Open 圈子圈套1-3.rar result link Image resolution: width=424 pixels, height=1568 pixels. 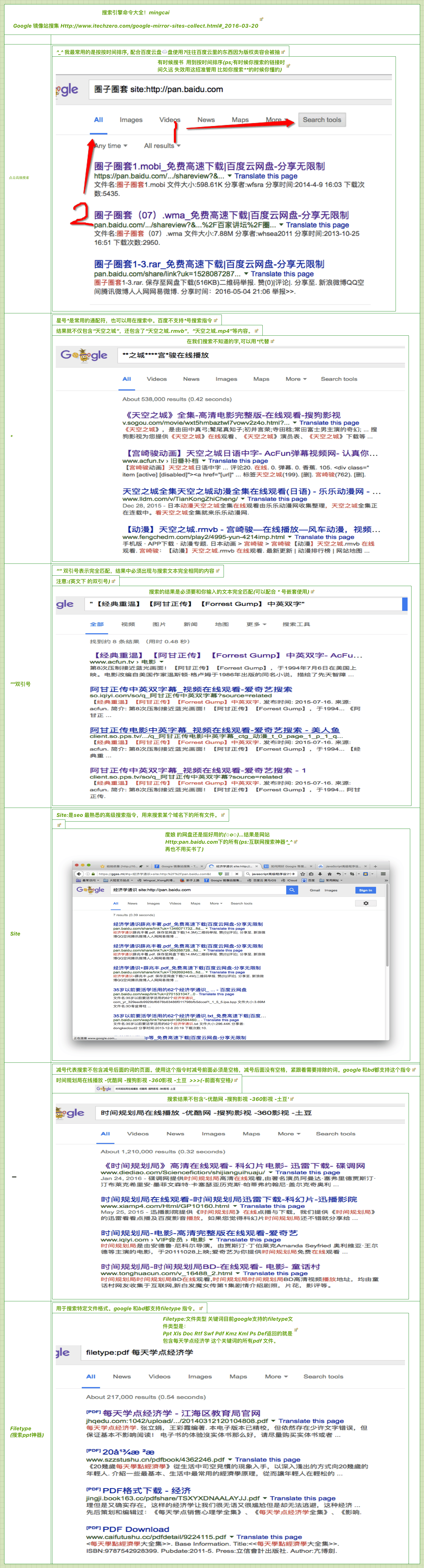pyautogui.click(x=209, y=264)
